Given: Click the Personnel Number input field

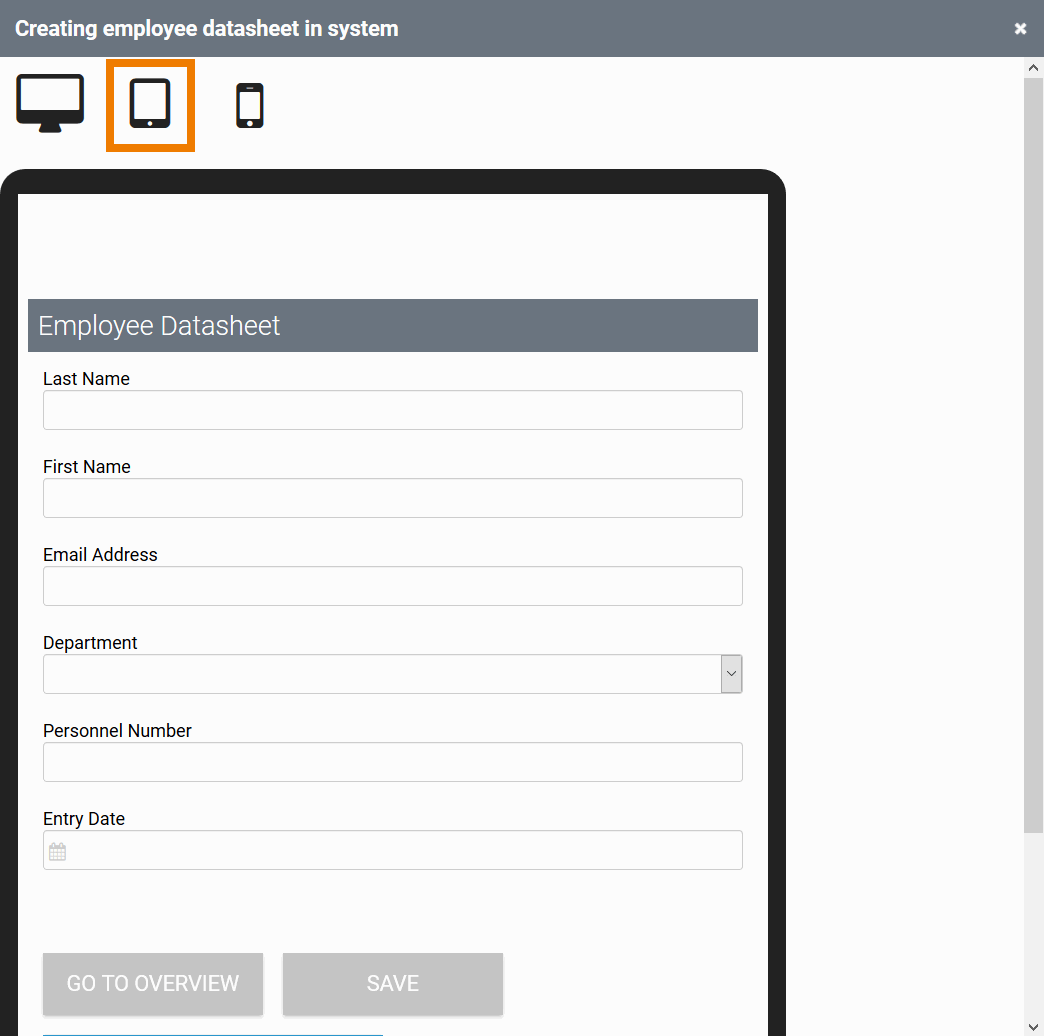Looking at the screenshot, I should click(393, 762).
